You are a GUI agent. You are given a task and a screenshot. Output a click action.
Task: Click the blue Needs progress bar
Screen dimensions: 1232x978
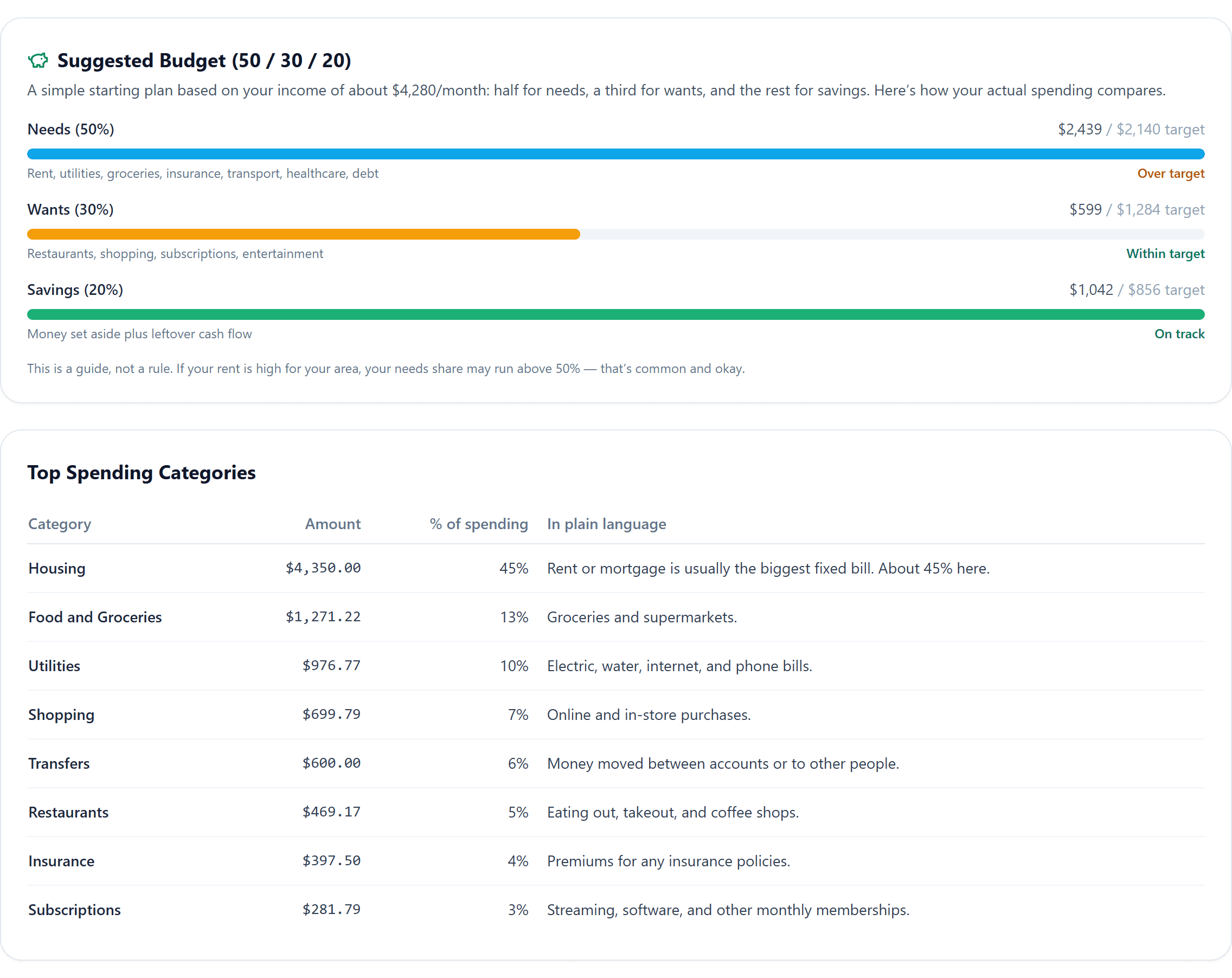coord(616,155)
